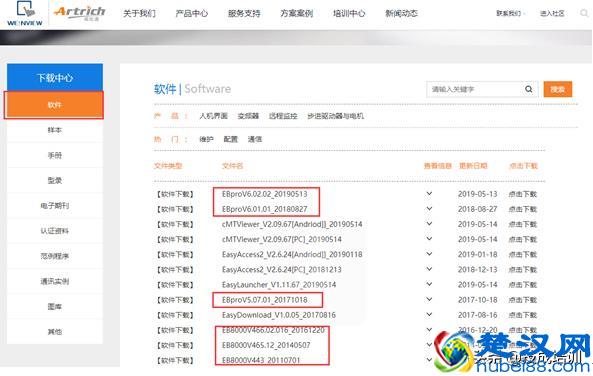Click file name EasyLauncher_V1.11.67_20190514

pos(279,285)
